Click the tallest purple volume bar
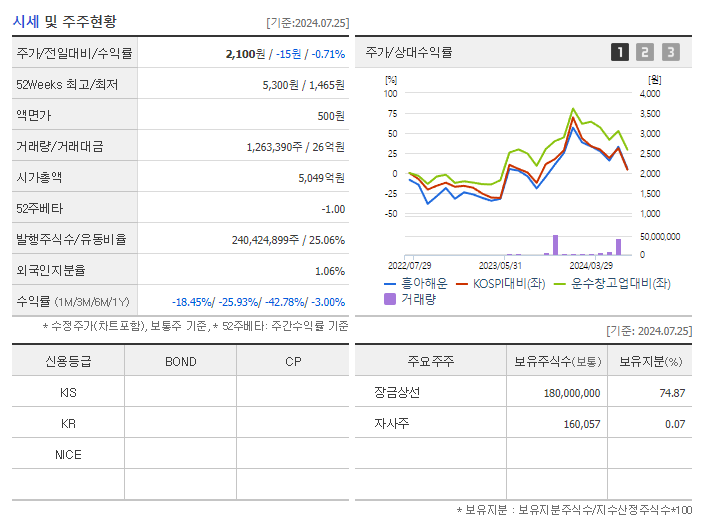The image size is (702, 525). click(x=556, y=245)
